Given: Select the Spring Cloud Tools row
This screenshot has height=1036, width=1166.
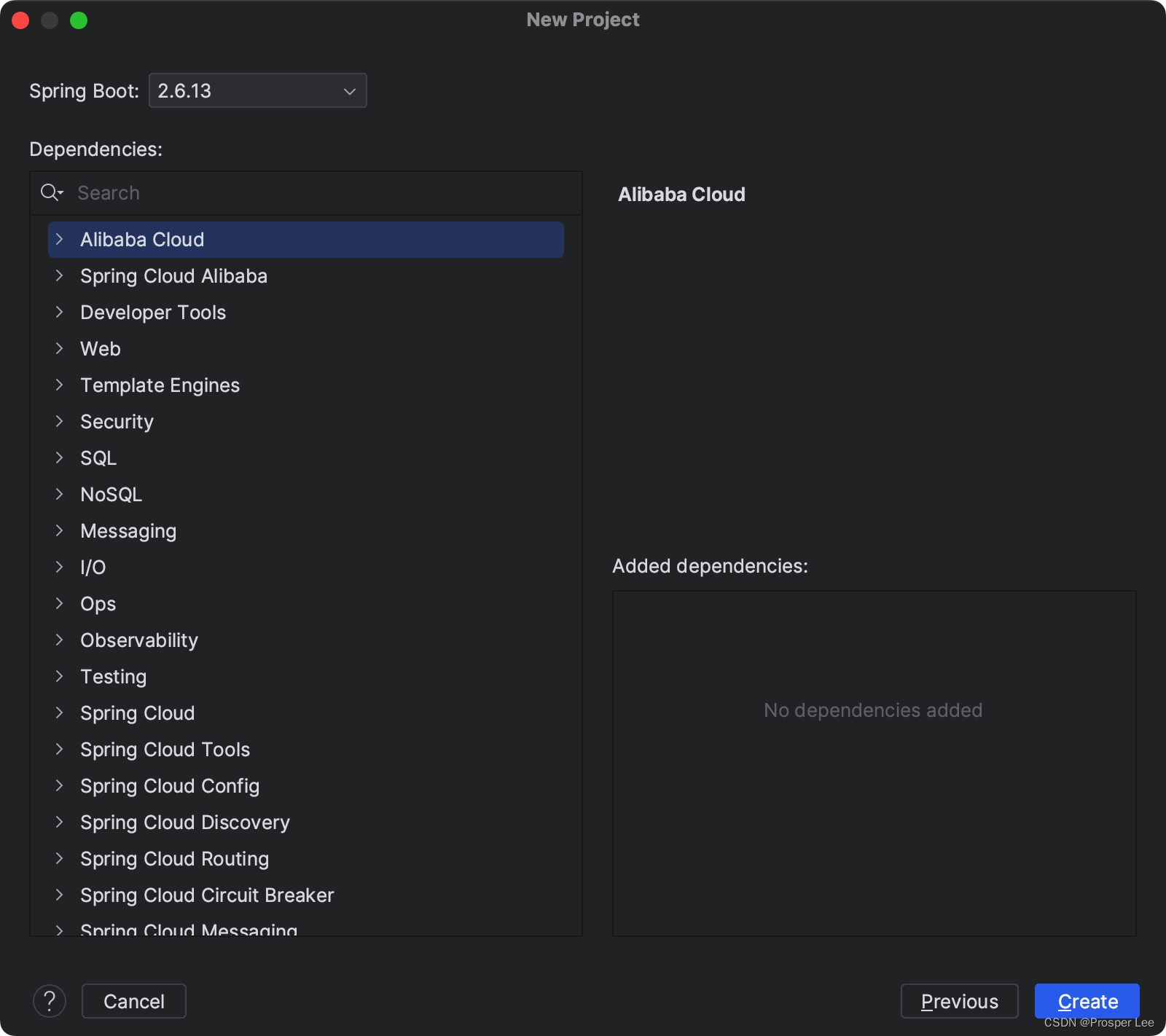Looking at the screenshot, I should (306, 750).
